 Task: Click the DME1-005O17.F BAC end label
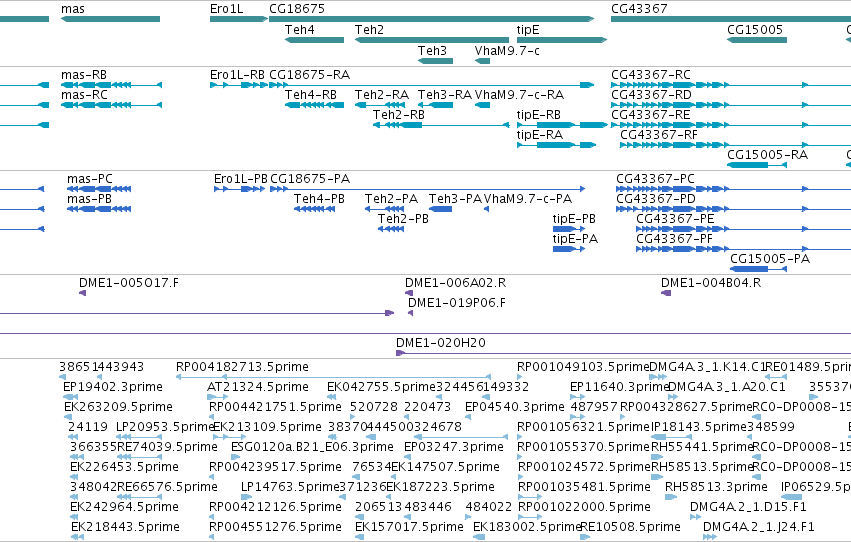click(x=129, y=283)
